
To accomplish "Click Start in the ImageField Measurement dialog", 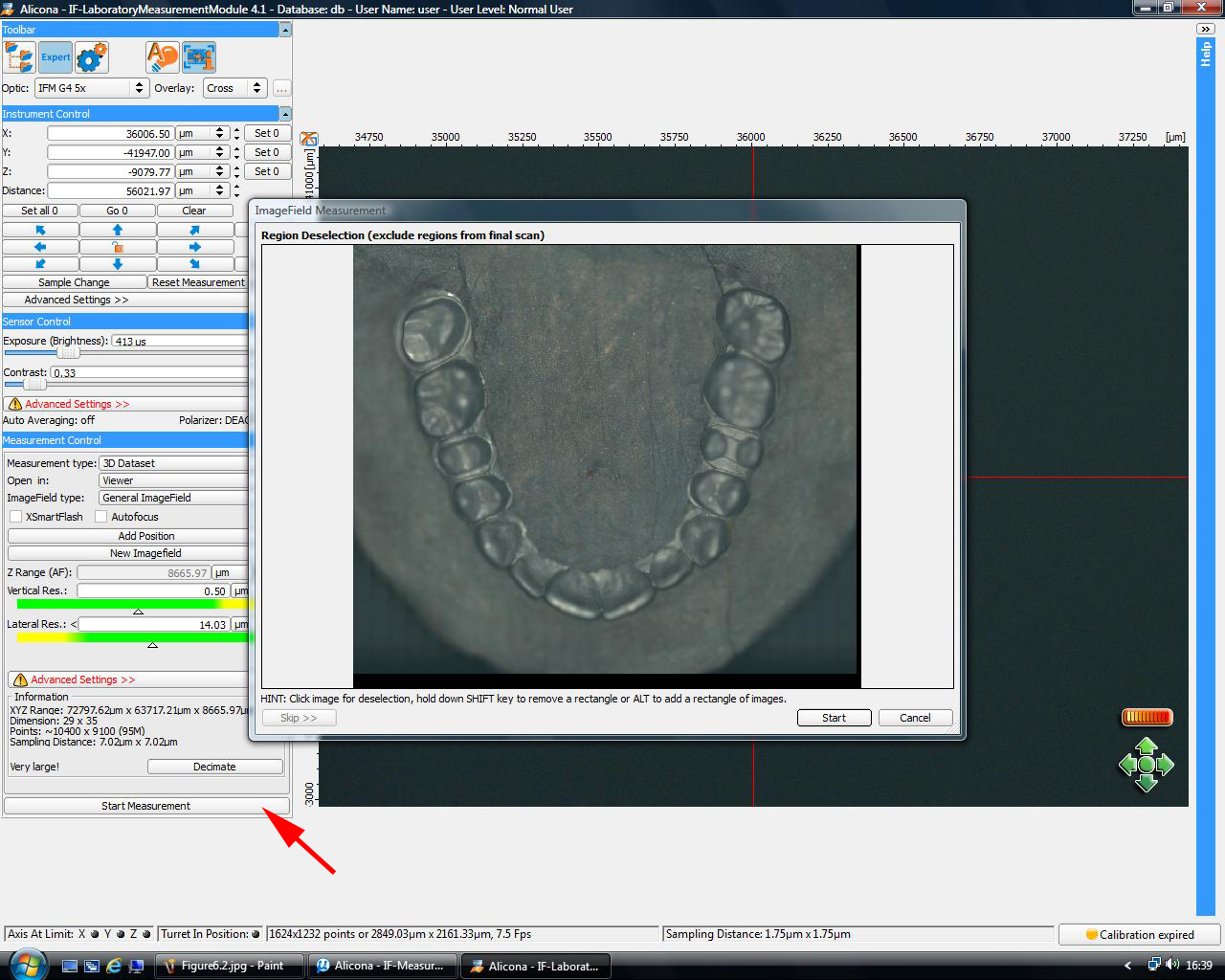I will pos(834,718).
